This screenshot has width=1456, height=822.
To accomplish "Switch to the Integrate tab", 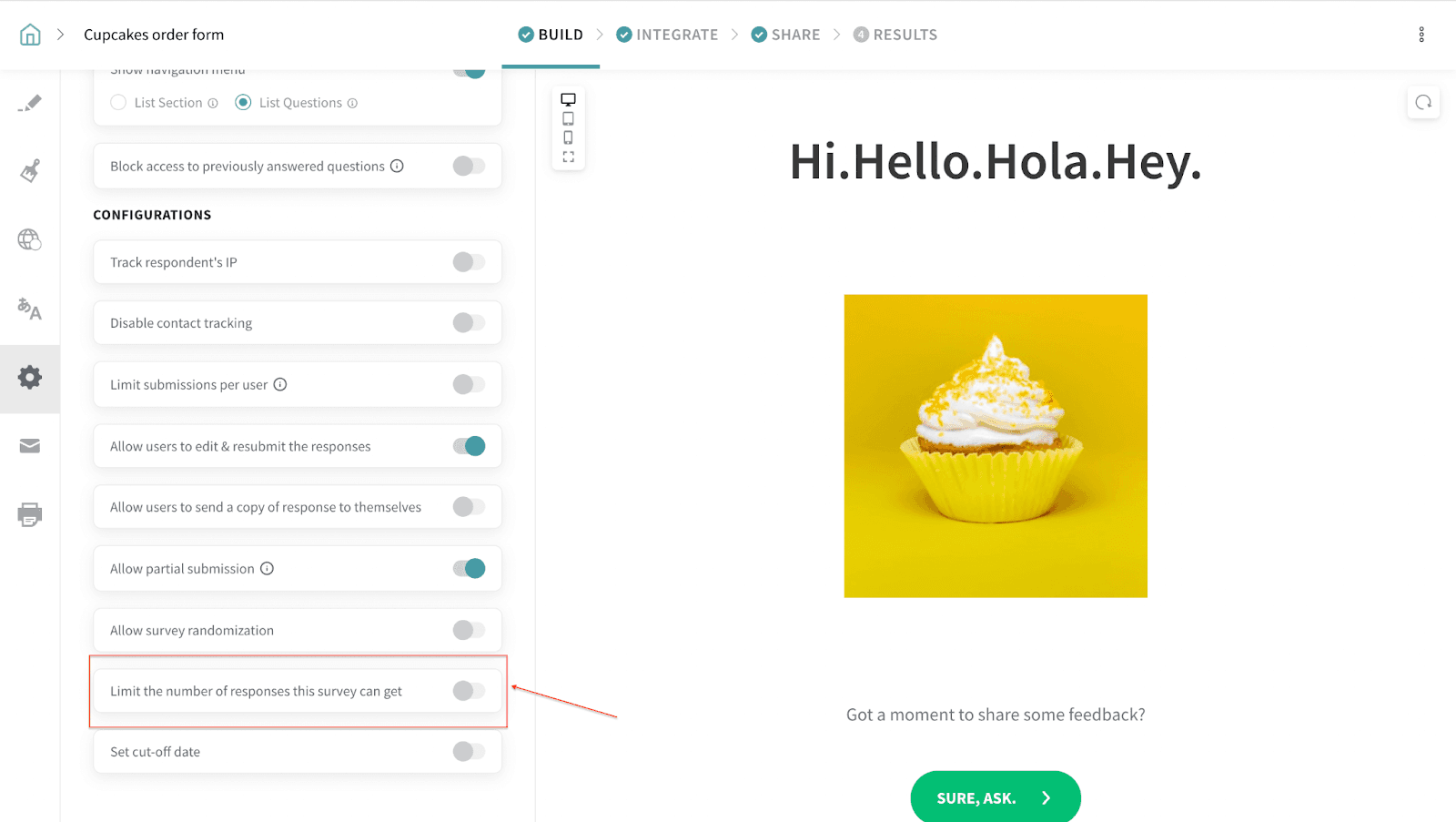I will pyautogui.click(x=667, y=35).
